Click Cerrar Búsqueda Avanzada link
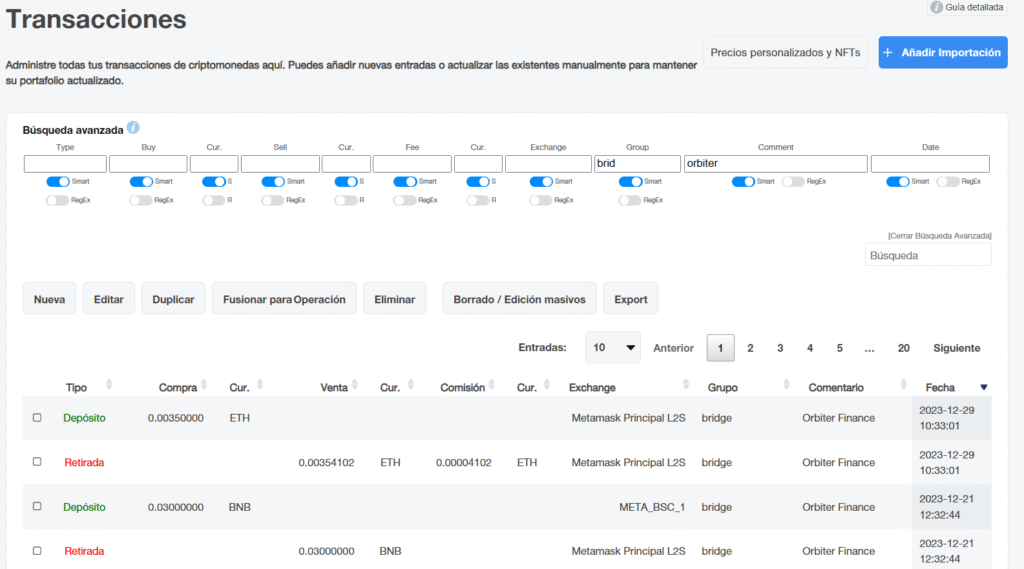Screen dimensions: 1024x569 939,236
